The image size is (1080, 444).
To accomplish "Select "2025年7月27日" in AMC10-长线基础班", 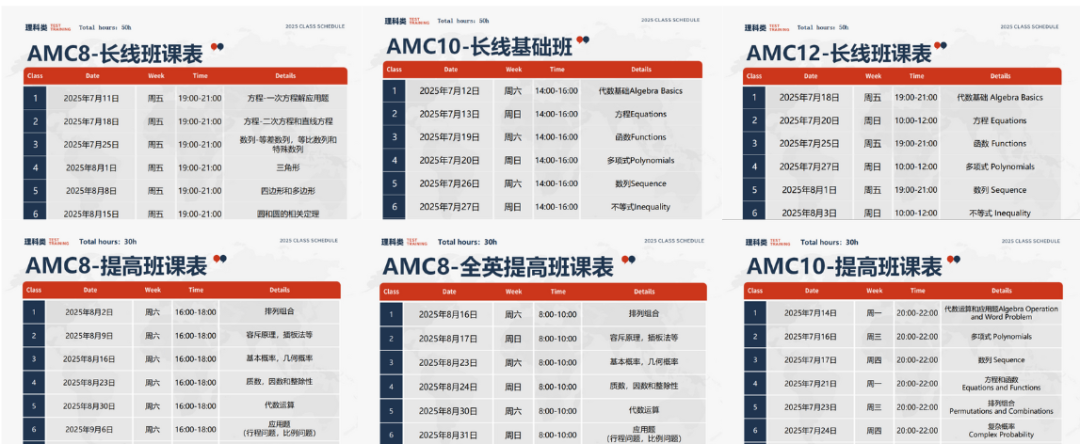I will pos(450,207).
